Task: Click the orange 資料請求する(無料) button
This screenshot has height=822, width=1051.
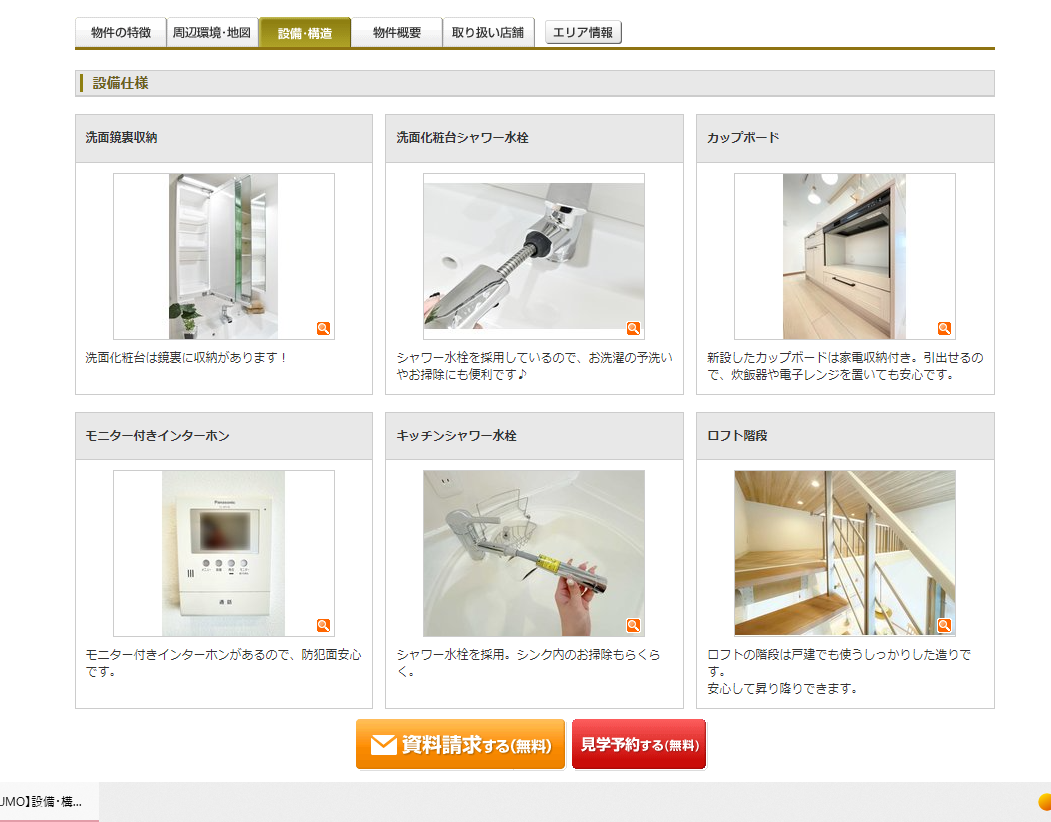Action: tap(460, 744)
